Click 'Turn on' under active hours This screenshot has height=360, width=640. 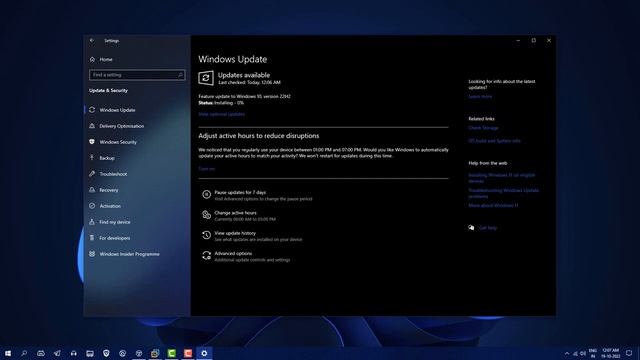[x=207, y=169]
